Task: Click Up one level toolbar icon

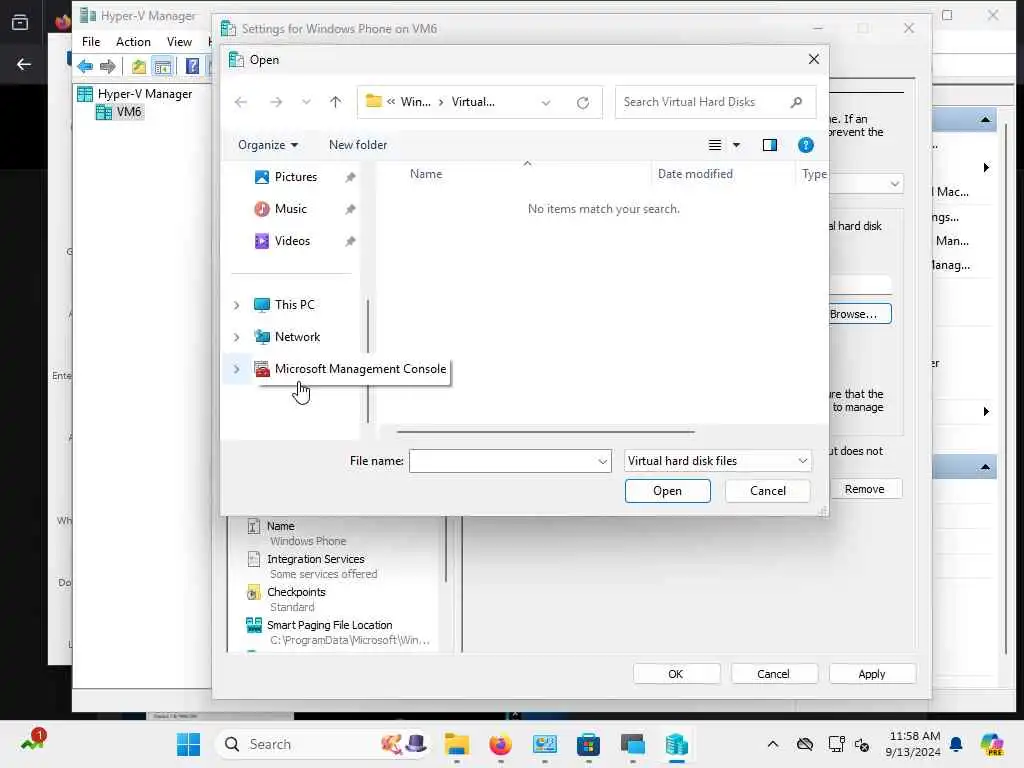Action: 138,66
